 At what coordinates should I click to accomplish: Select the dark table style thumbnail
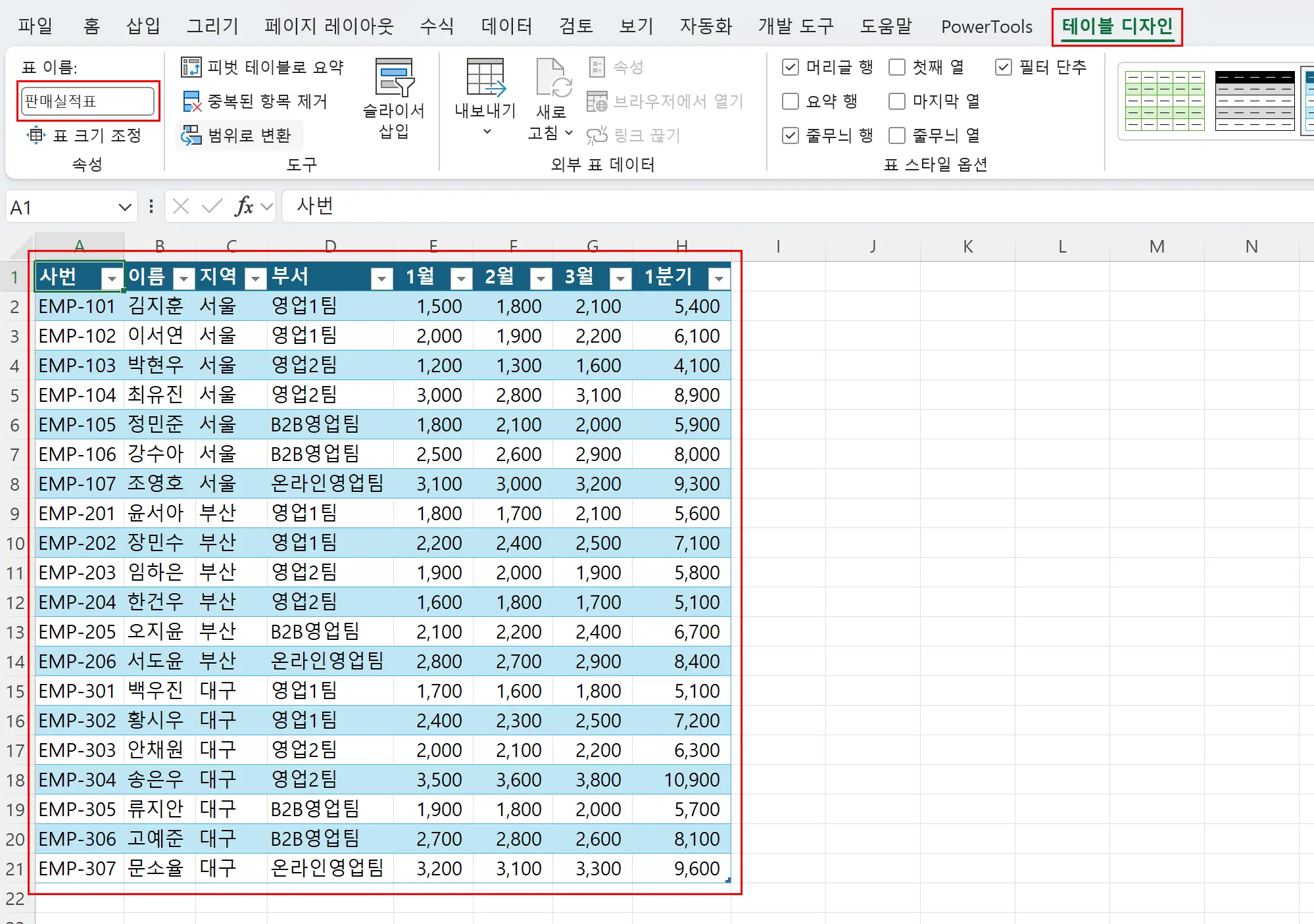tap(1253, 101)
